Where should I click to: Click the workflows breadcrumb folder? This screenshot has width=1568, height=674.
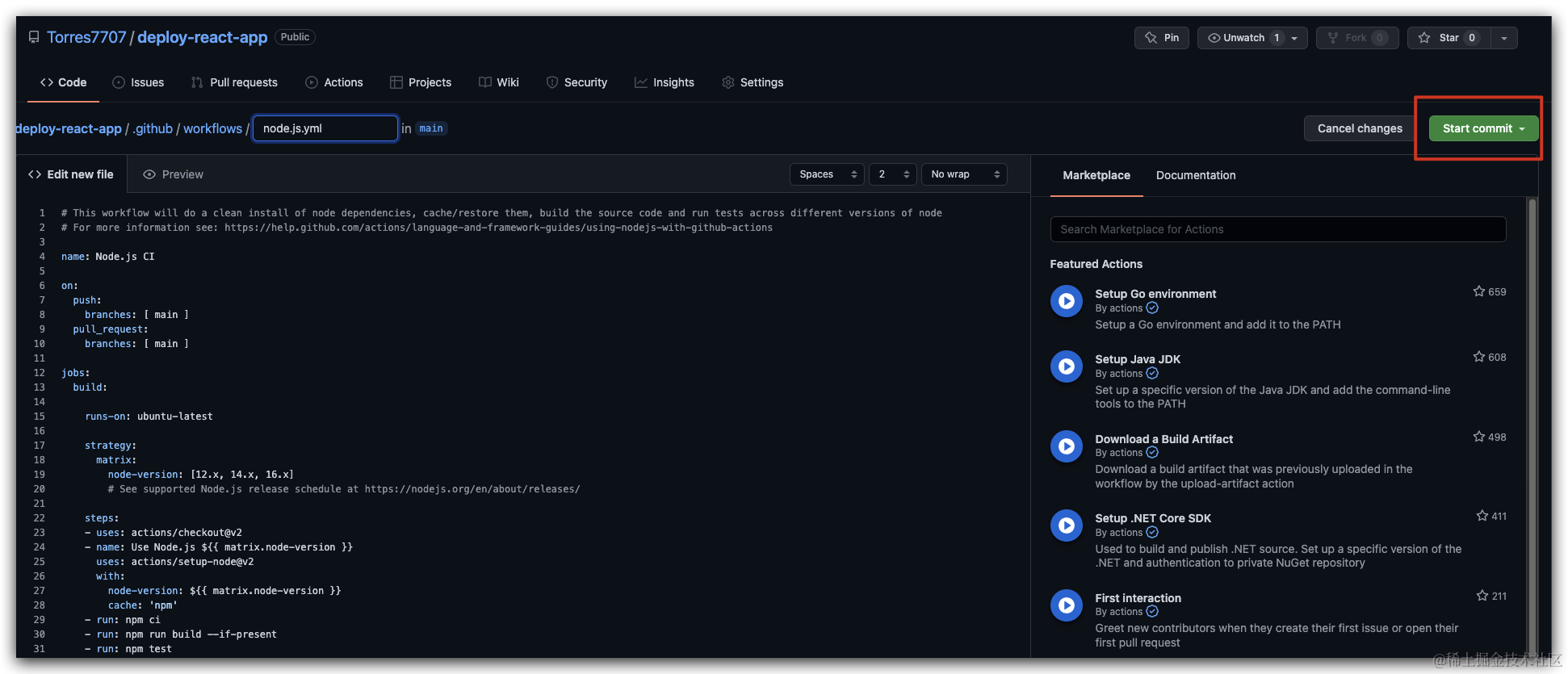[212, 128]
